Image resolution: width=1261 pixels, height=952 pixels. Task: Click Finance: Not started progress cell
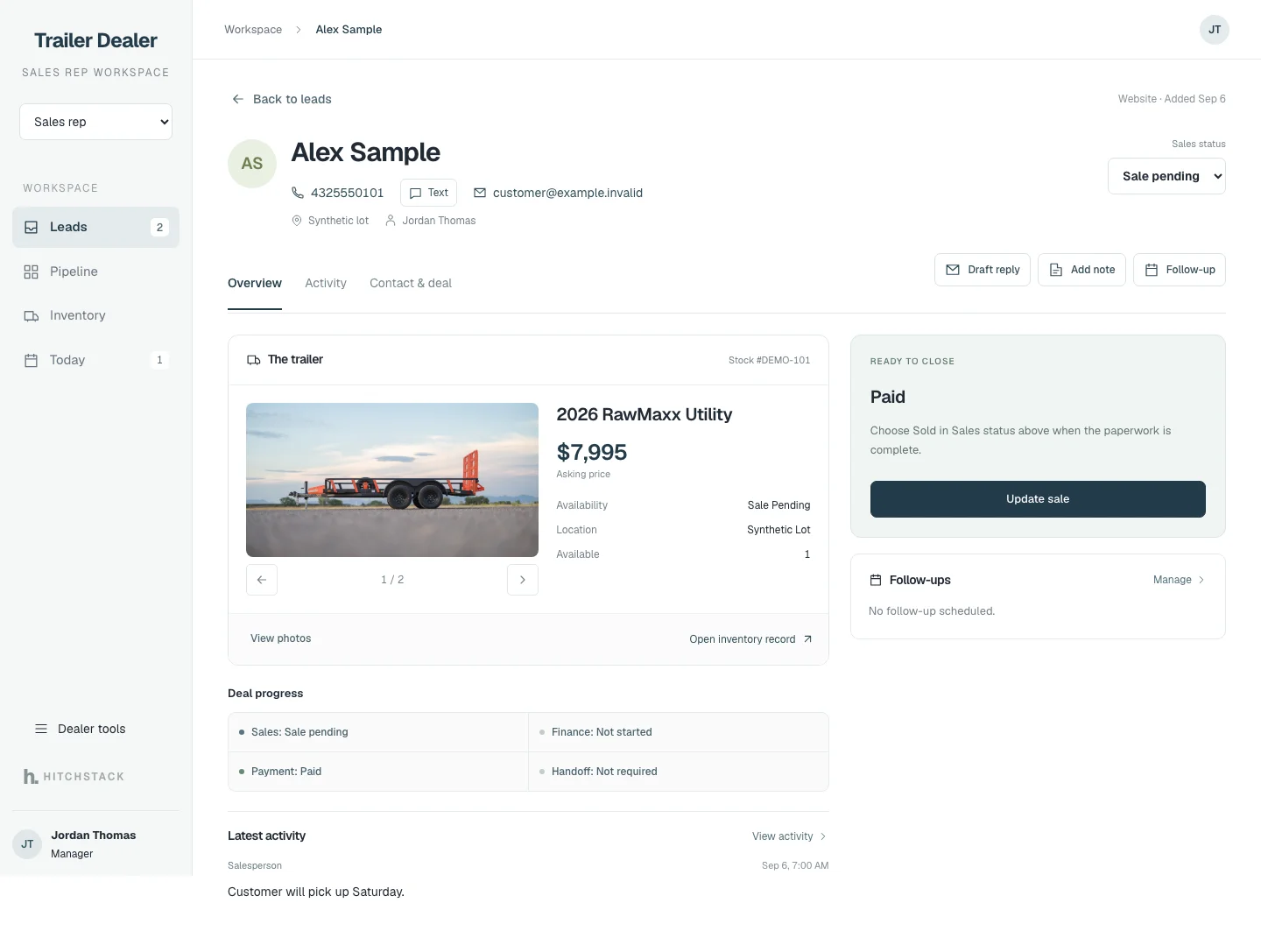(x=679, y=732)
